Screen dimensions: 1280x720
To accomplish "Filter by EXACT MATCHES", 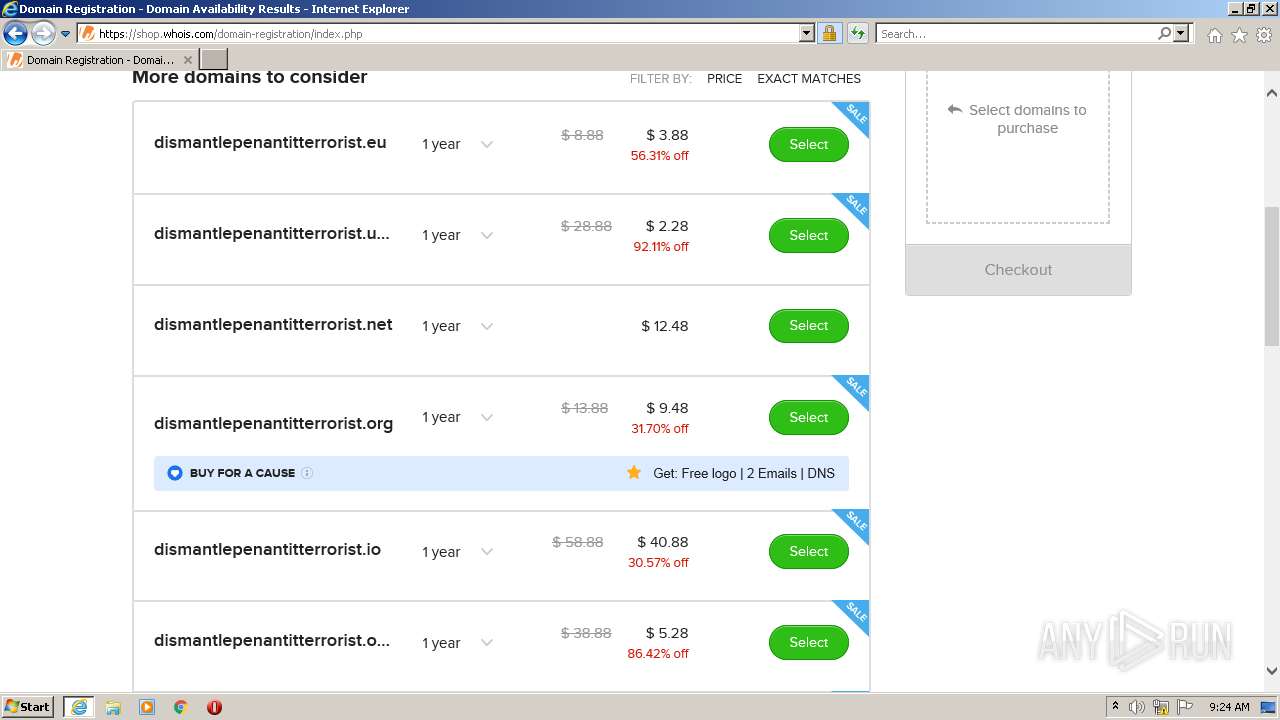I will coord(809,78).
